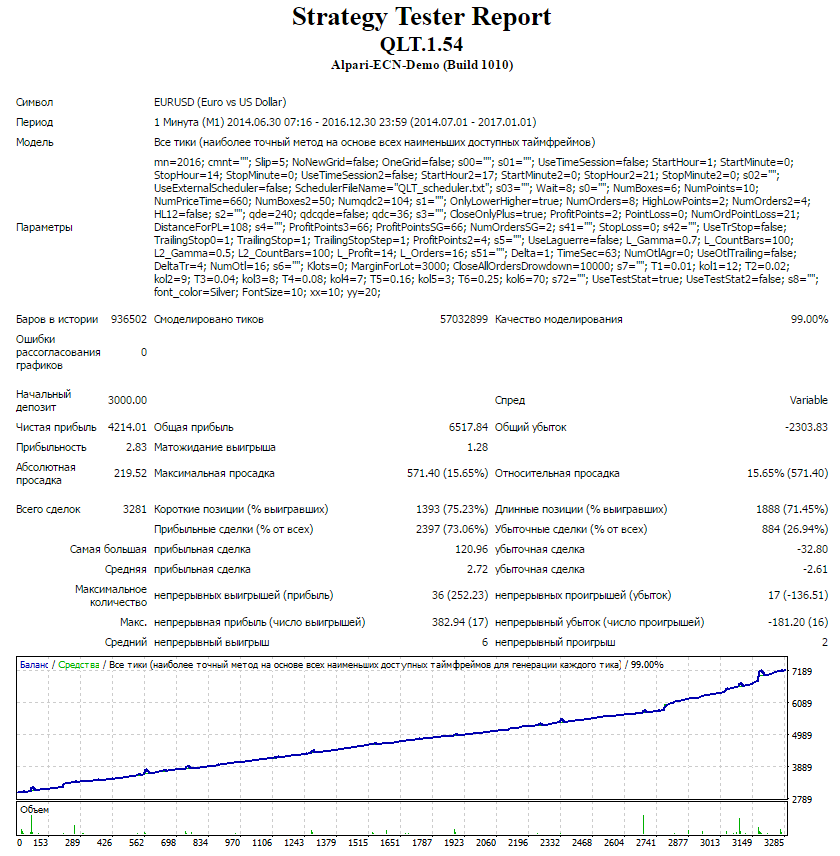Click maximal drawdown value '571.40 (15.65%)'
The height and width of the screenshot is (856, 840).
[x=448, y=473]
